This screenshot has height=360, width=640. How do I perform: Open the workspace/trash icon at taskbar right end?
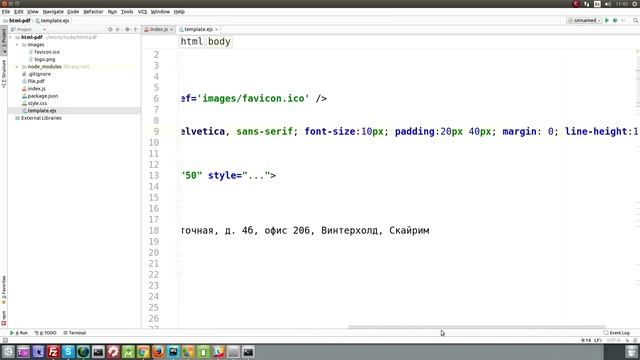(x=631, y=352)
